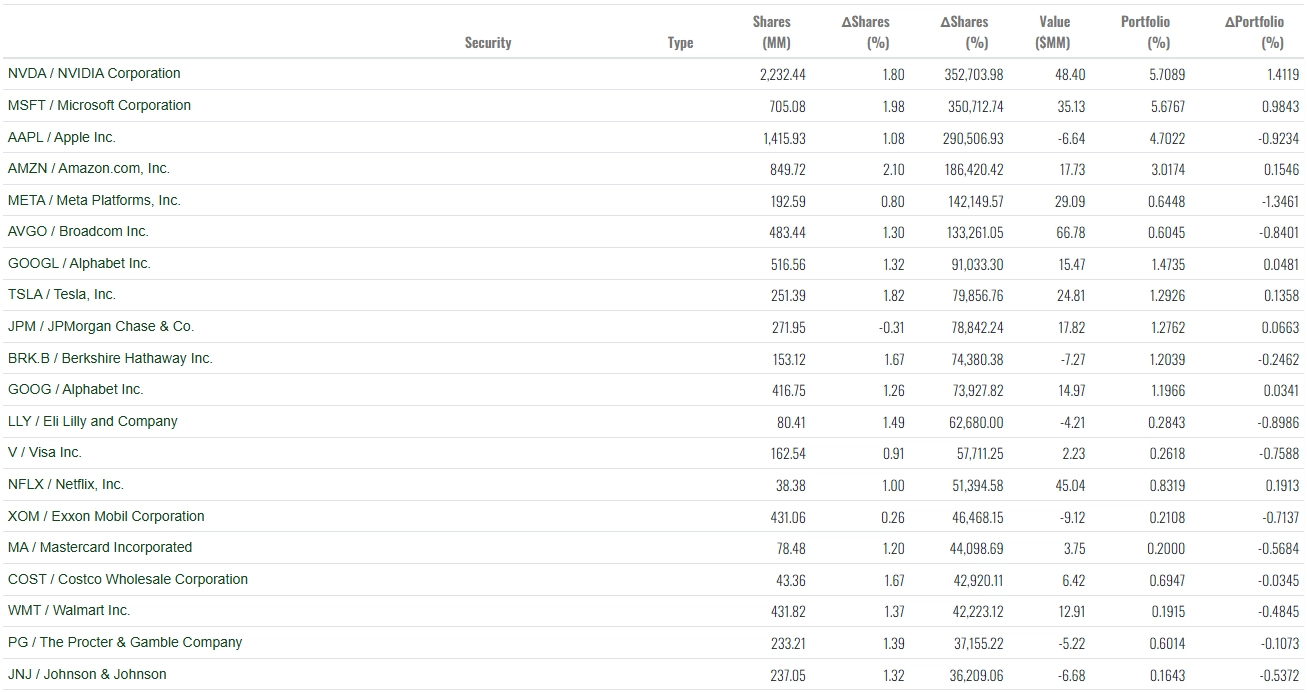Screen dimensions: 1307x693
Task: Click the GOOGL / Alphabet Inc. link
Action: point(79,263)
